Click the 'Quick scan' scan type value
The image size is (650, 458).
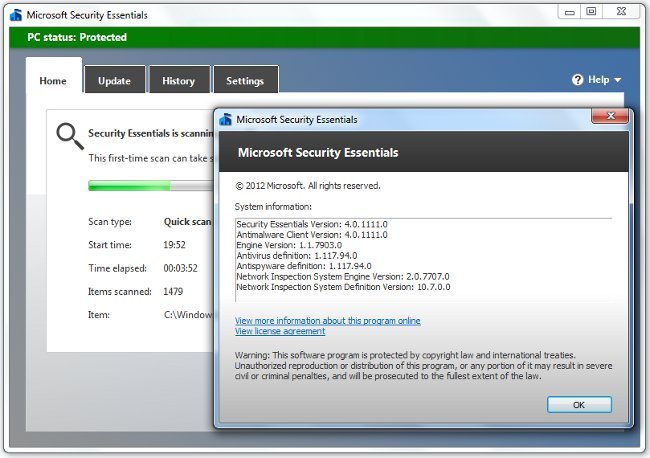pyautogui.click(x=188, y=222)
